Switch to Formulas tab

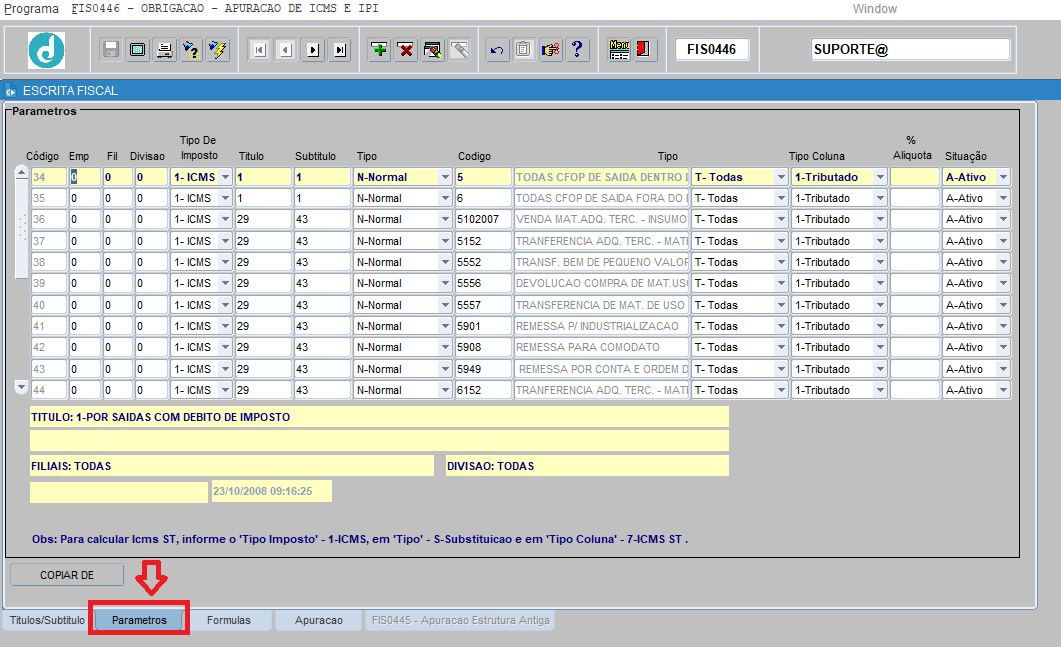tap(229, 620)
